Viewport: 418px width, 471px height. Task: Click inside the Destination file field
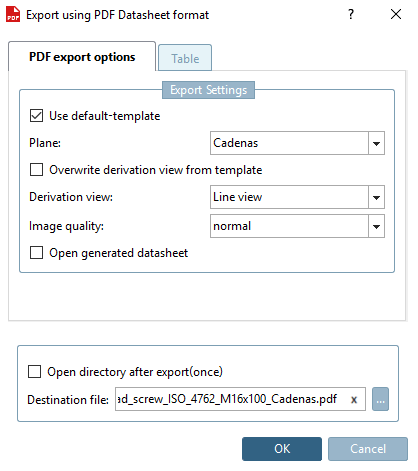coord(240,399)
